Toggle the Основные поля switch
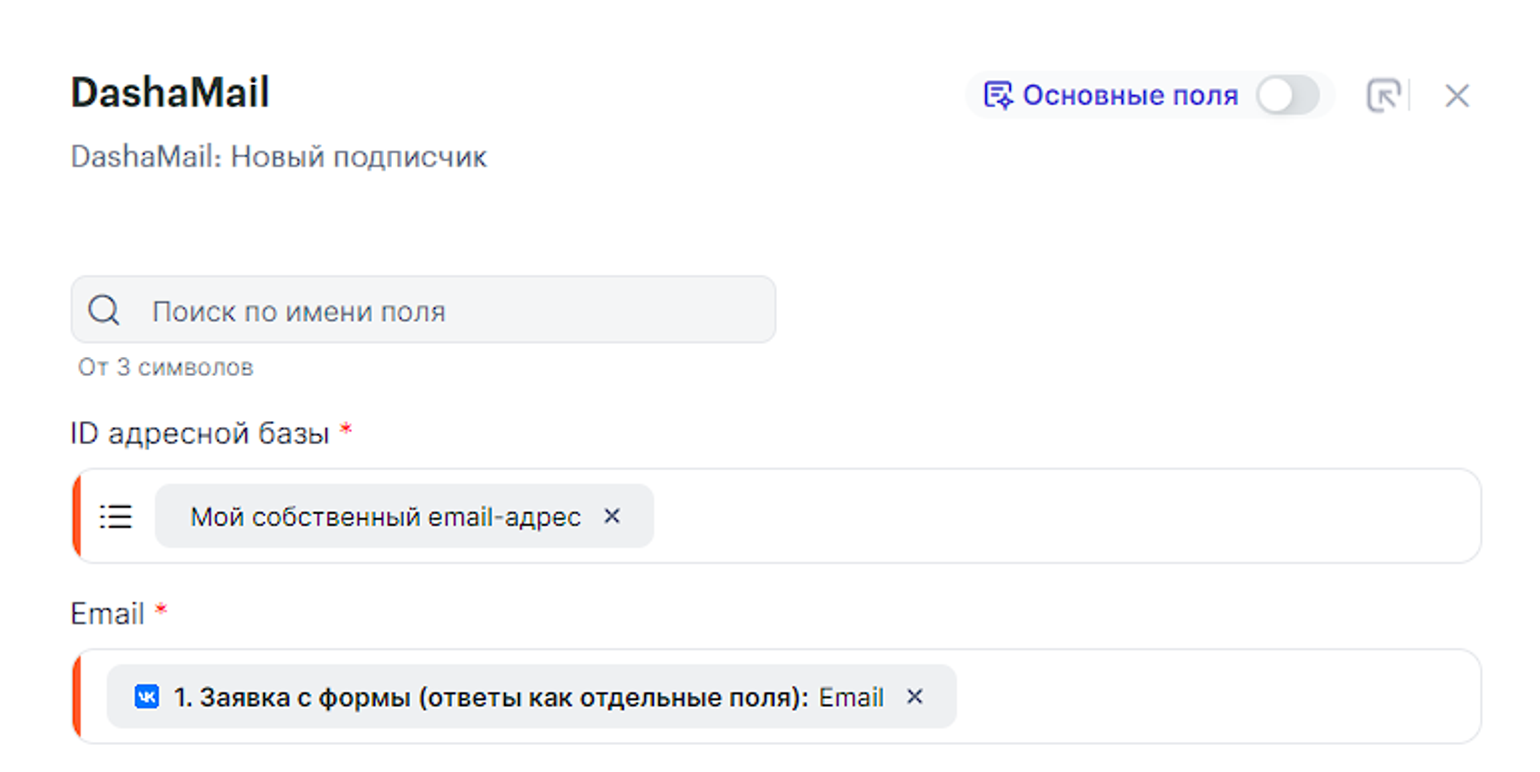 point(1287,96)
